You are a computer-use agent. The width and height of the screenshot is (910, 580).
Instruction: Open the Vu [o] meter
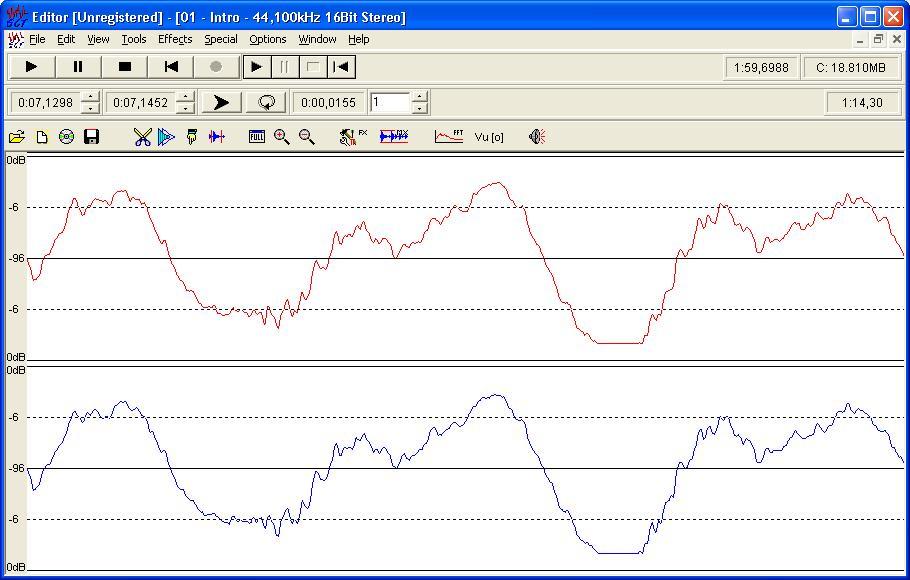tap(489, 138)
